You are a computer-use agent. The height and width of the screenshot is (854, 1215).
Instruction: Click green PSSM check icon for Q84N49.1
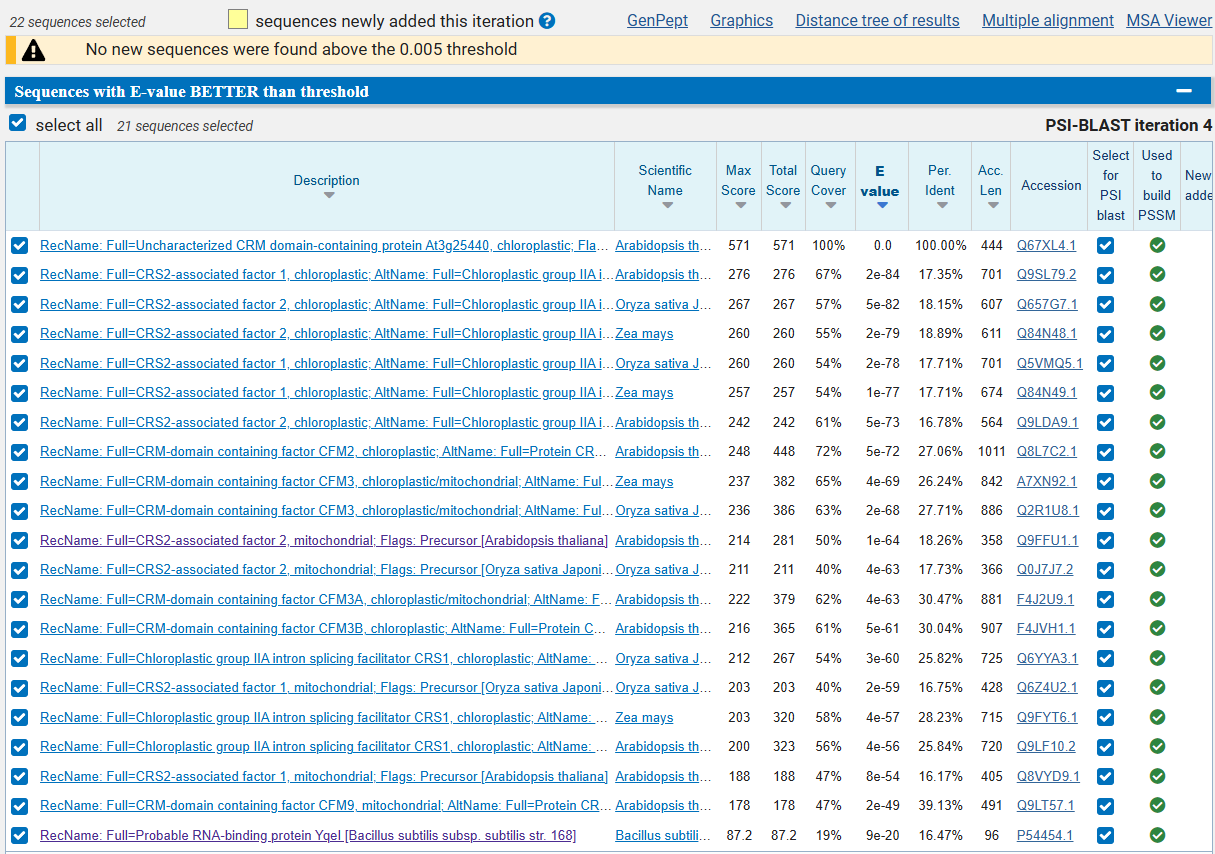click(1157, 392)
